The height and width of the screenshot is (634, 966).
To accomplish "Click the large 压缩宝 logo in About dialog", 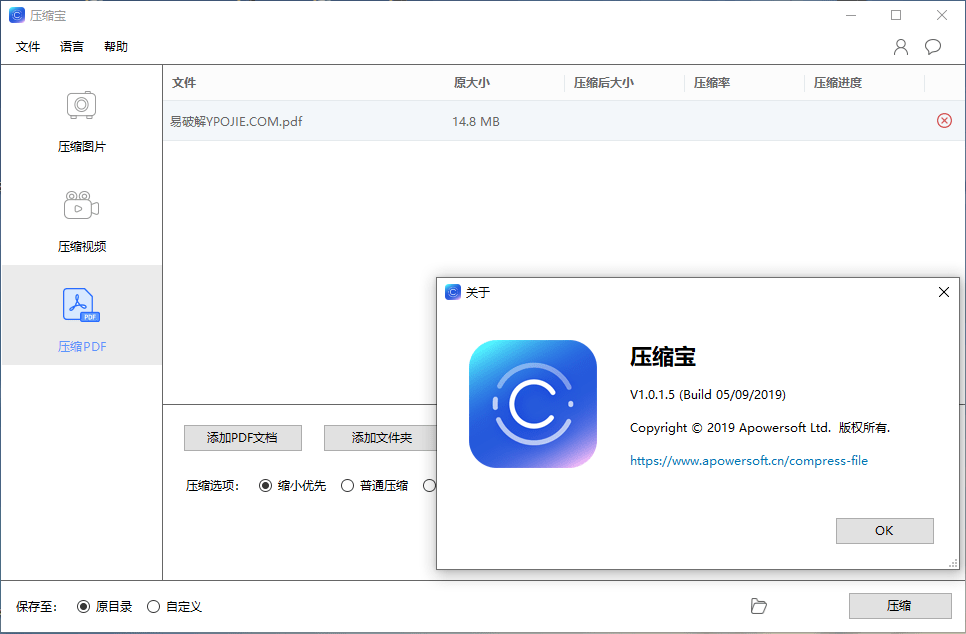I will 532,404.
